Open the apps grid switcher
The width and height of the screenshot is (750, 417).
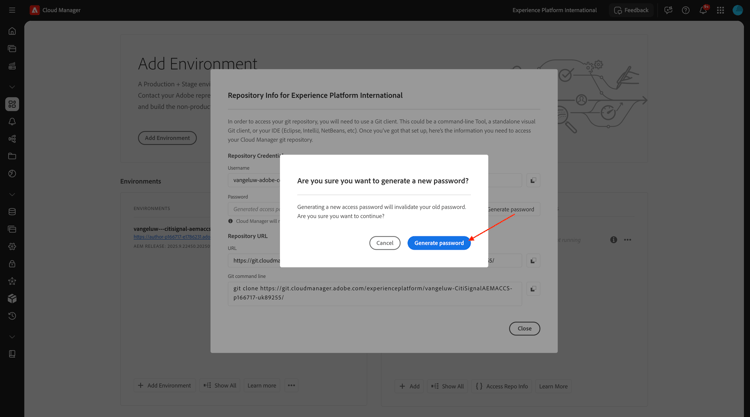pos(720,10)
